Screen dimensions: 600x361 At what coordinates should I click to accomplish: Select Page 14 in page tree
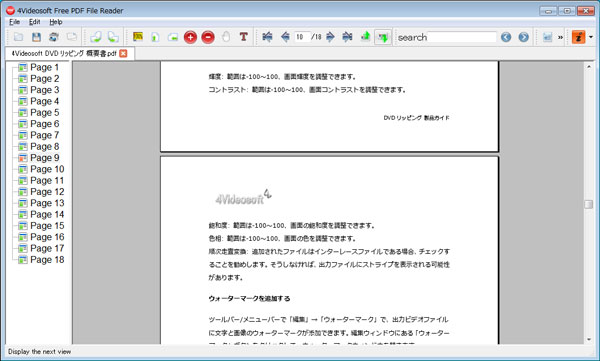click(x=47, y=214)
